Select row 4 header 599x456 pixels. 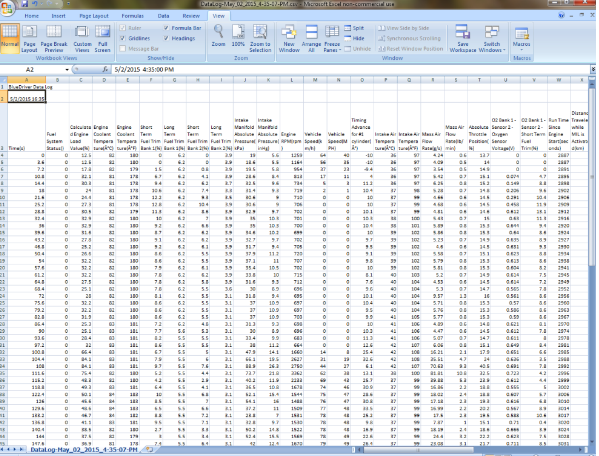pyautogui.click(x=3, y=155)
